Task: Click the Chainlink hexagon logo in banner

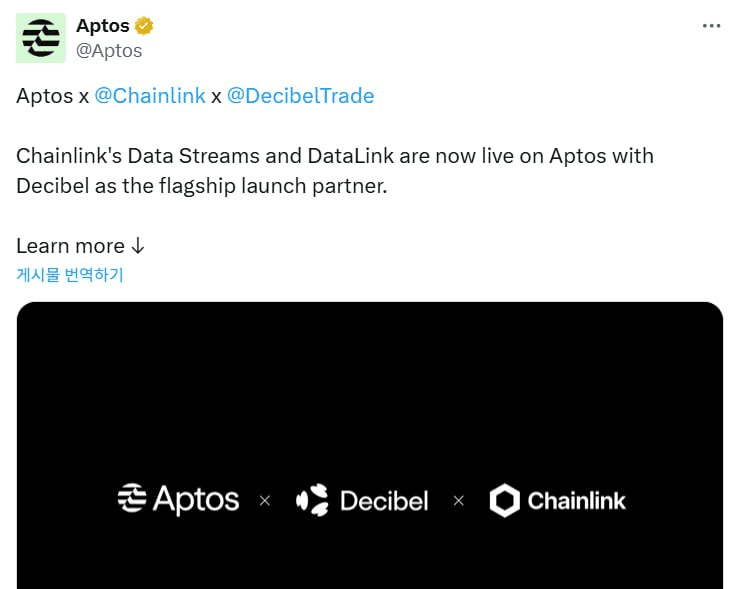Action: 504,500
